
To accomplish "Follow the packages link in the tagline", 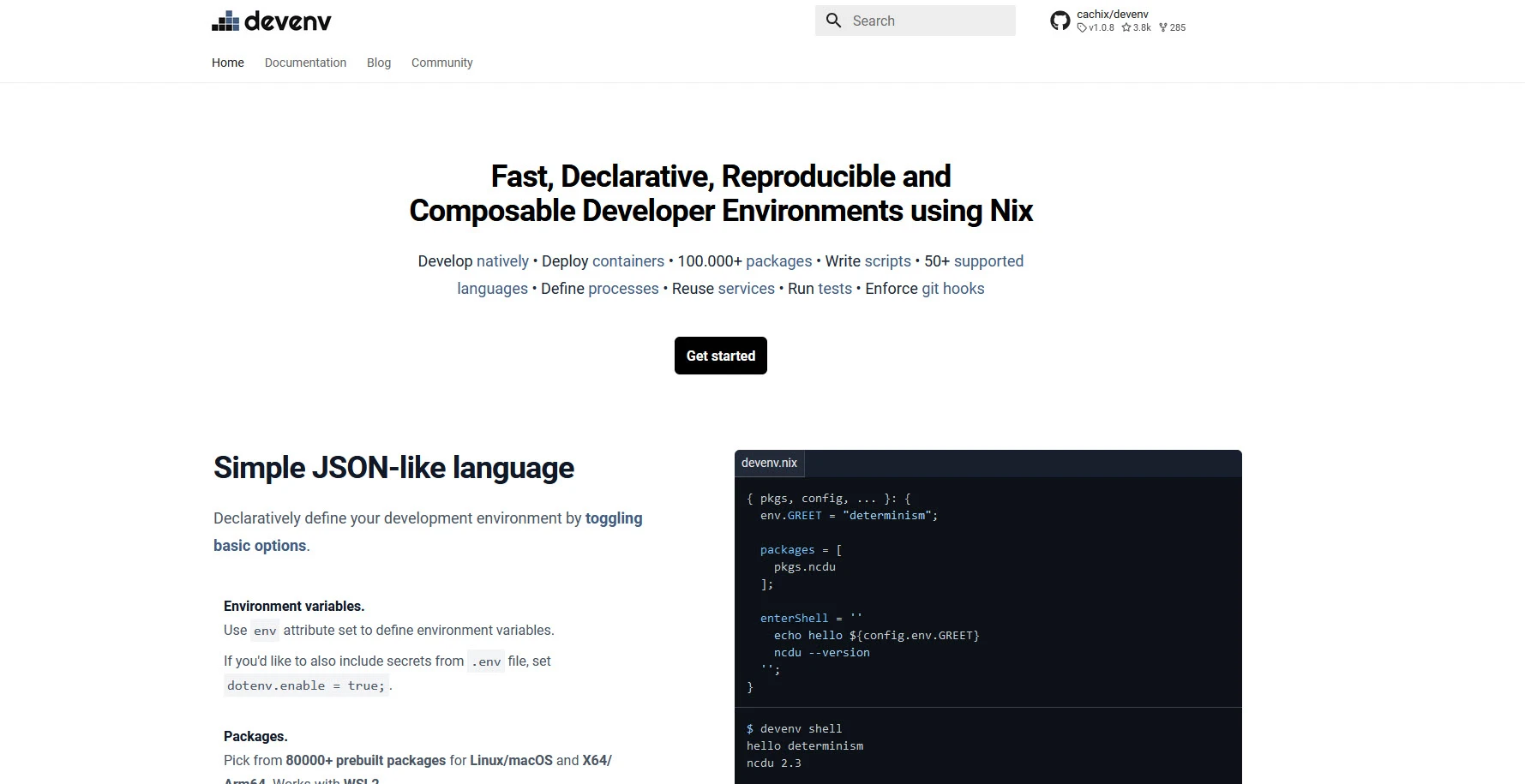I will point(779,261).
